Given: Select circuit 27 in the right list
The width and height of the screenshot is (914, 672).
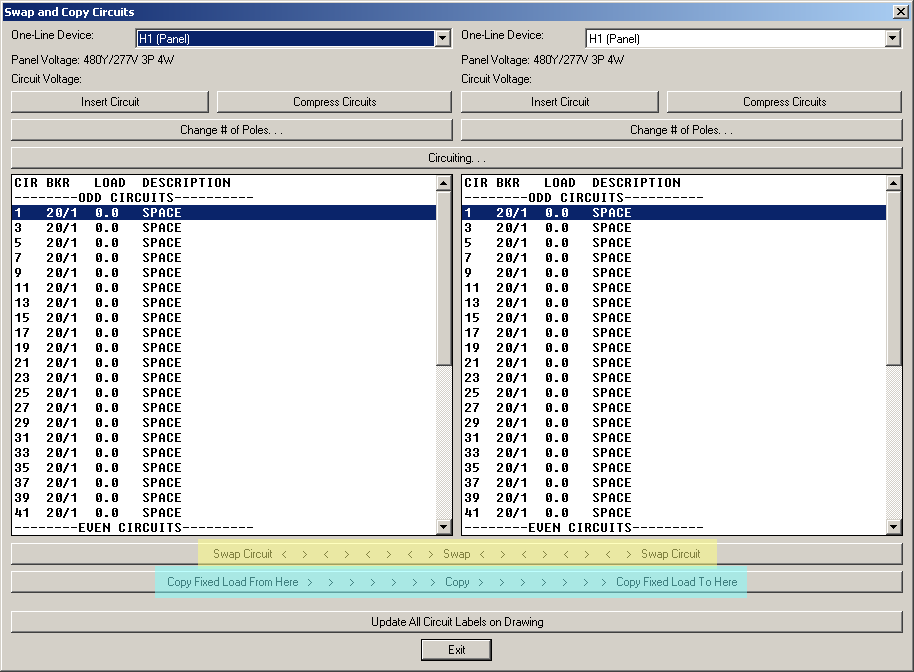Looking at the screenshot, I should point(674,408).
